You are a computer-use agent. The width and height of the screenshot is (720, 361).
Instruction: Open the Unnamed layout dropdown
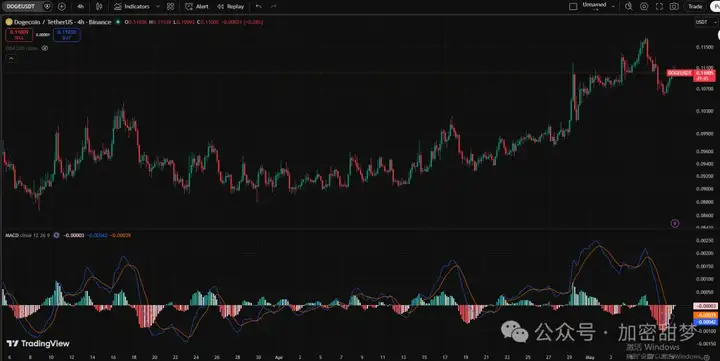point(598,6)
